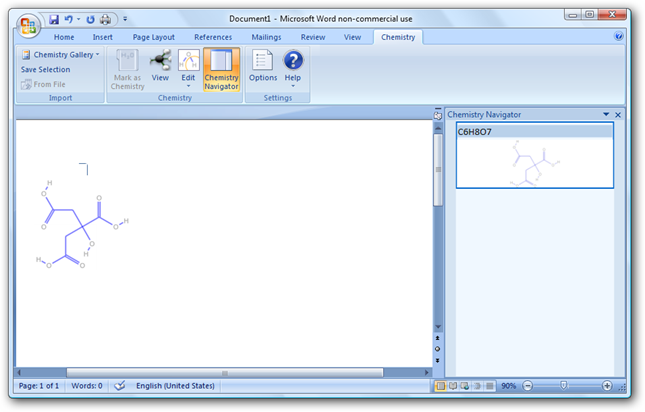Viewport: 645px width, 412px height.
Task: Select the C6H8O7 molecule thumbnail
Action: click(x=535, y=155)
